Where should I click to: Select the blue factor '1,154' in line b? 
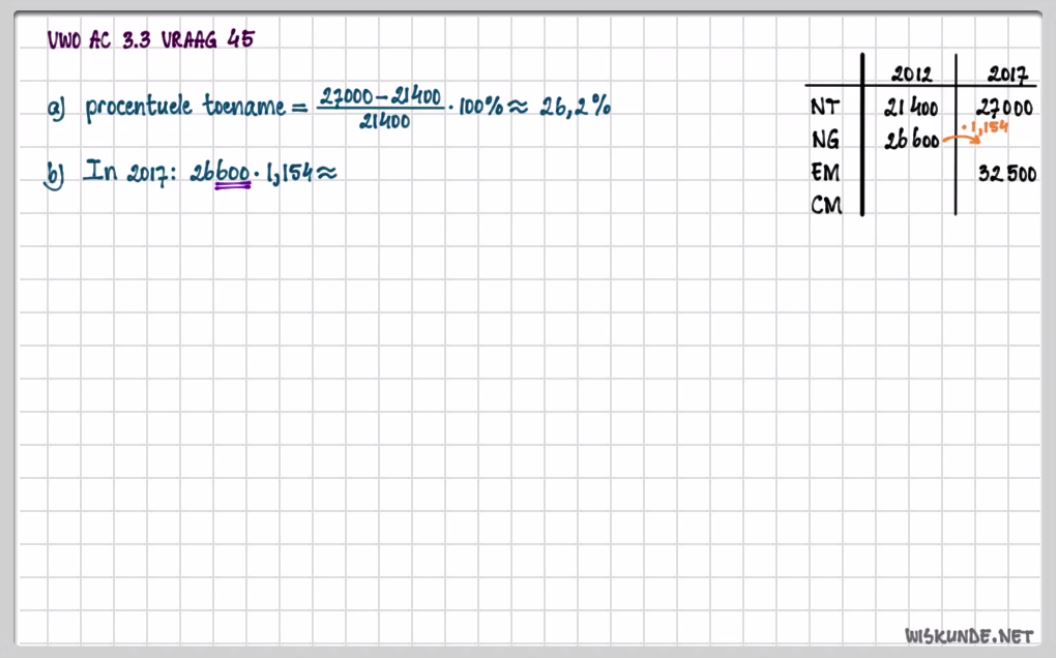coord(288,173)
